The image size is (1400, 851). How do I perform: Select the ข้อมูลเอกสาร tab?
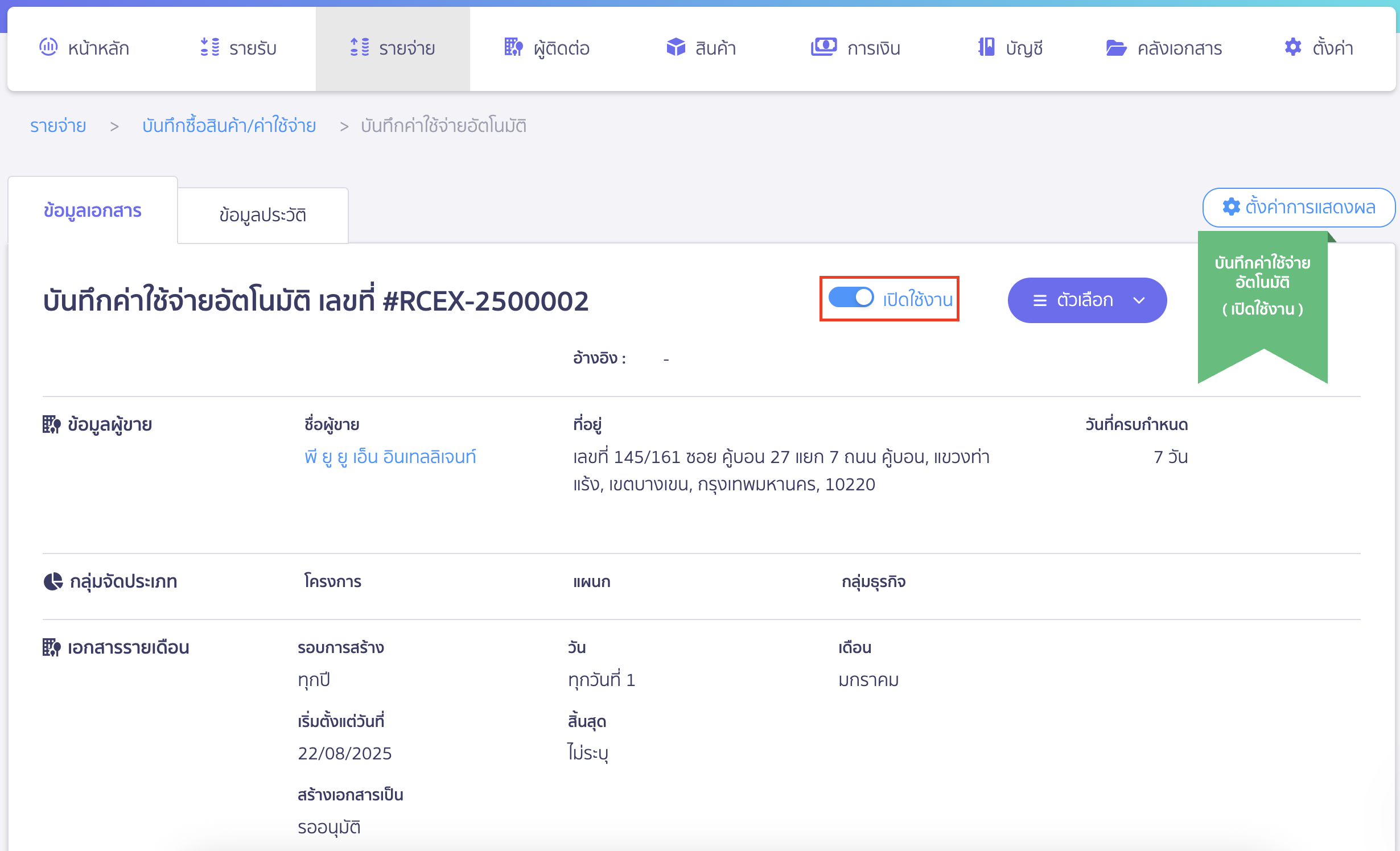point(93,210)
